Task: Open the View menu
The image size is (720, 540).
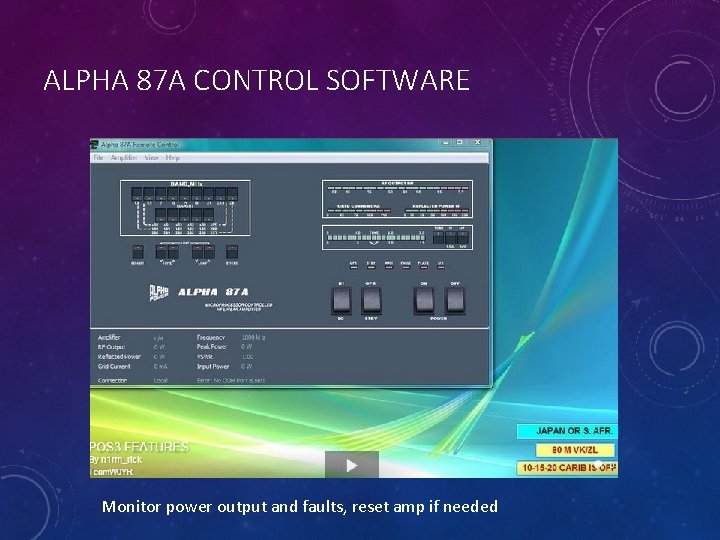Action: click(x=151, y=158)
